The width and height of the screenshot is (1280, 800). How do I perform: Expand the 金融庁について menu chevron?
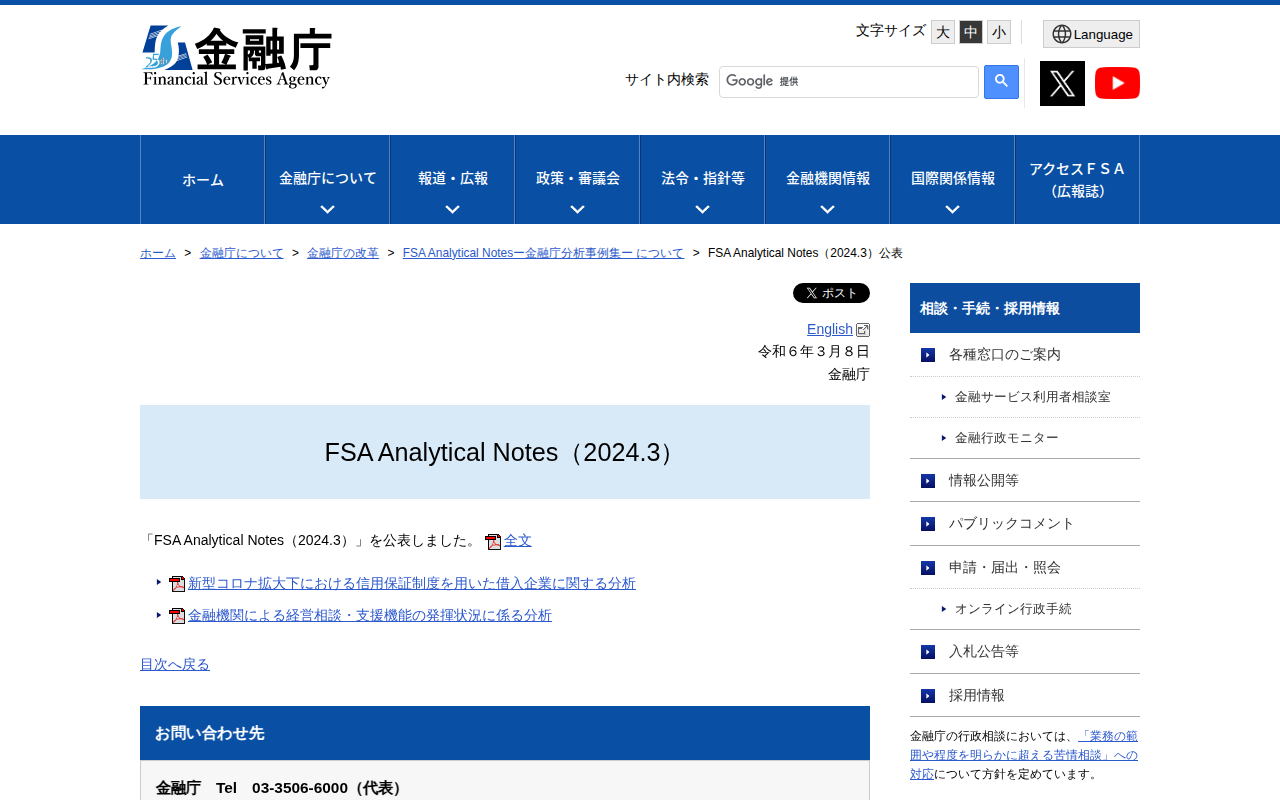(327, 210)
